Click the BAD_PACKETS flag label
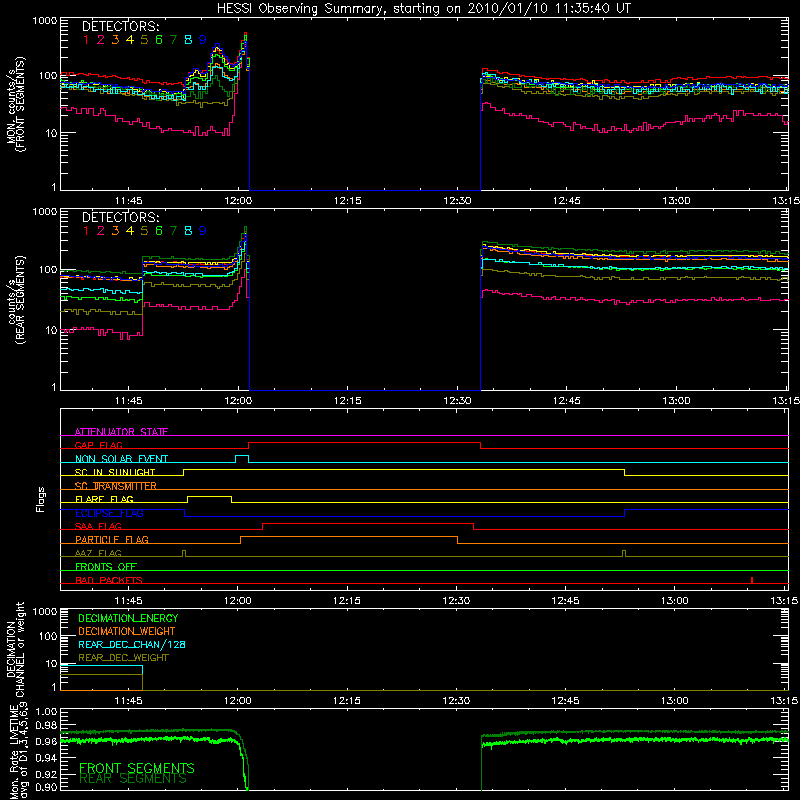Image resolution: width=800 pixels, height=800 pixels. point(109,580)
